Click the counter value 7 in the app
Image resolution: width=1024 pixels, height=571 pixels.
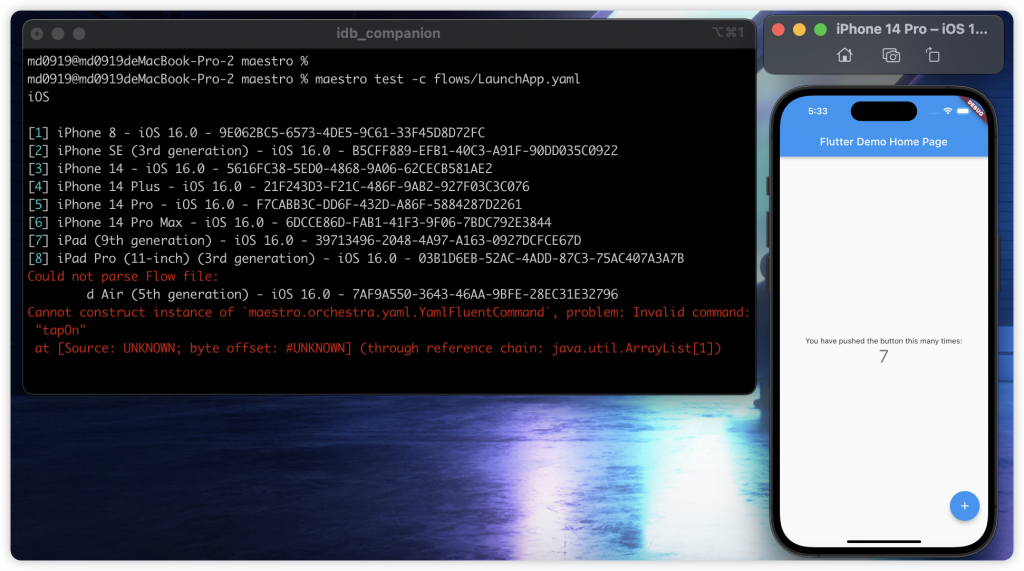884,357
